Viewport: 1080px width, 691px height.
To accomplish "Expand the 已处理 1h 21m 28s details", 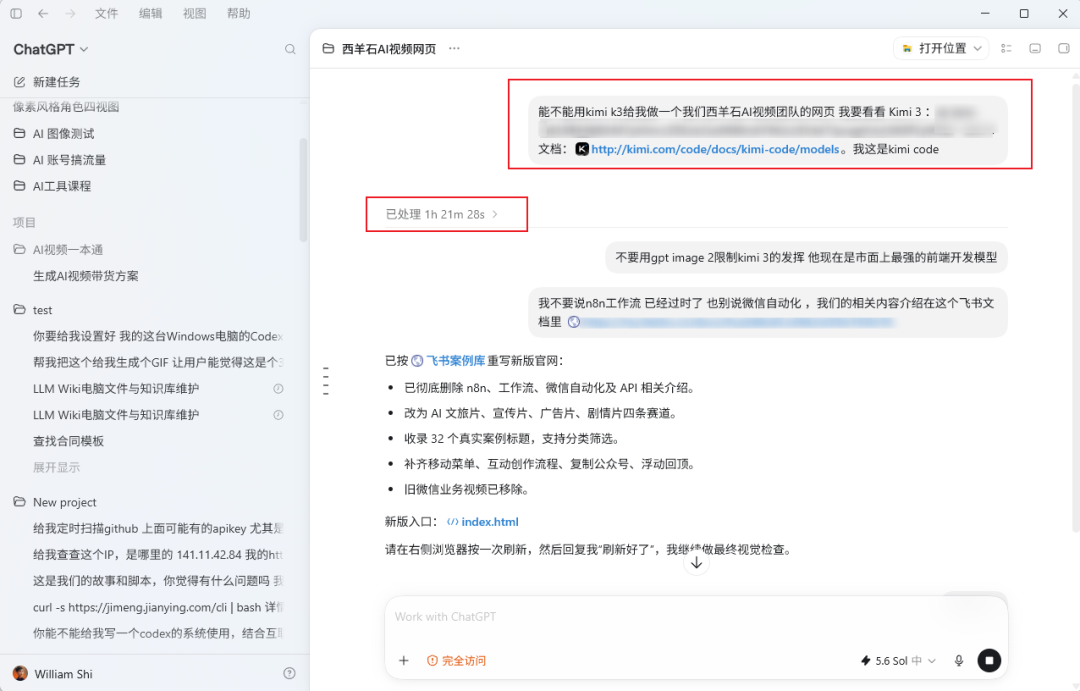I will (442, 214).
